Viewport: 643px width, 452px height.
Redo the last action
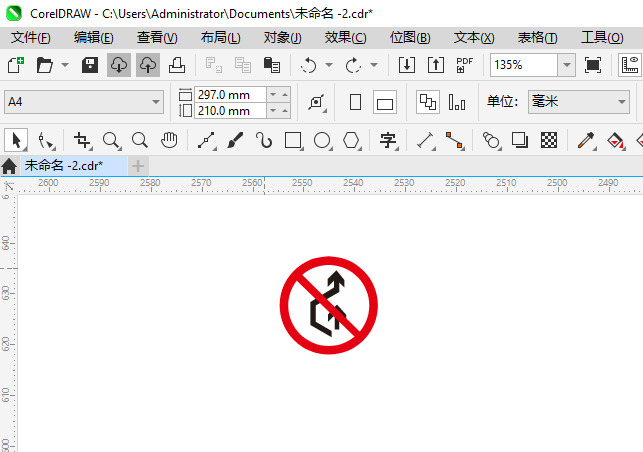click(x=353, y=65)
